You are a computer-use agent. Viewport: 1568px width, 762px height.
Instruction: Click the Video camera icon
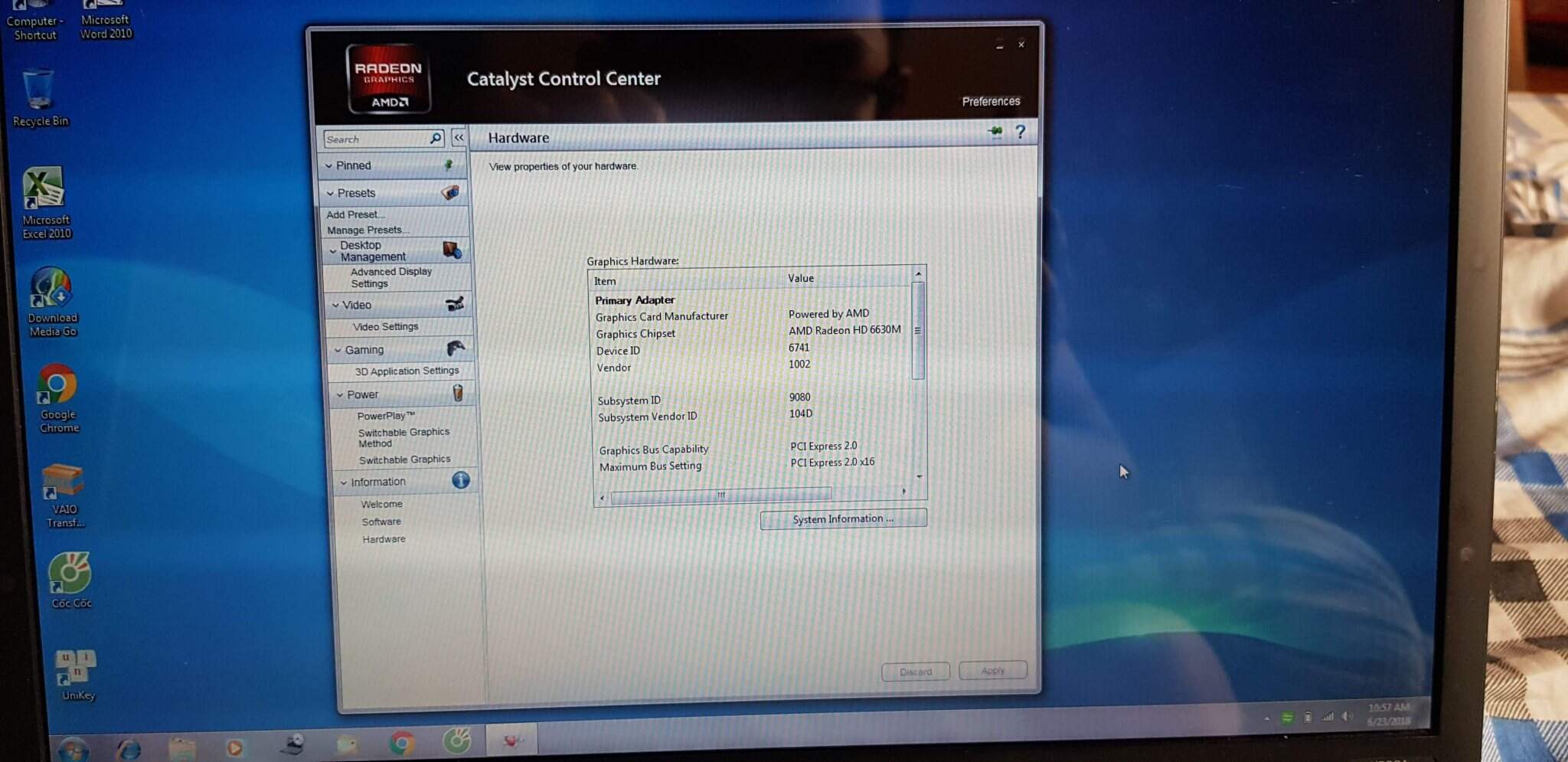click(x=455, y=304)
